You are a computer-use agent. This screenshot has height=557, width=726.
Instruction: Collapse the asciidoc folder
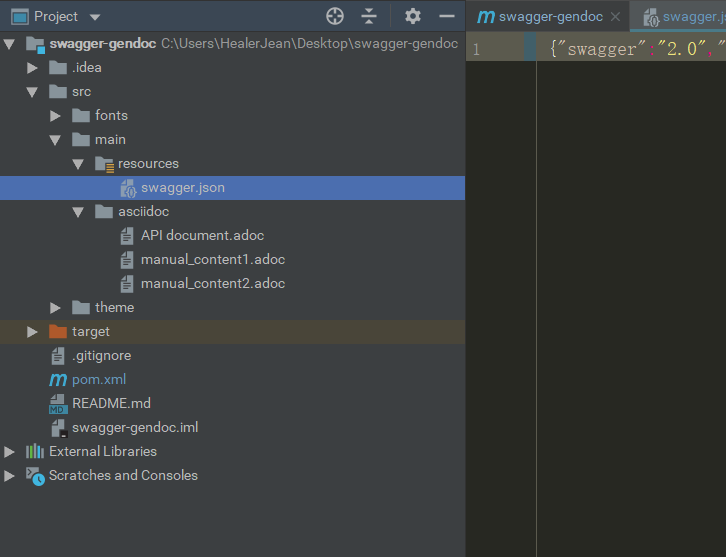point(78,212)
